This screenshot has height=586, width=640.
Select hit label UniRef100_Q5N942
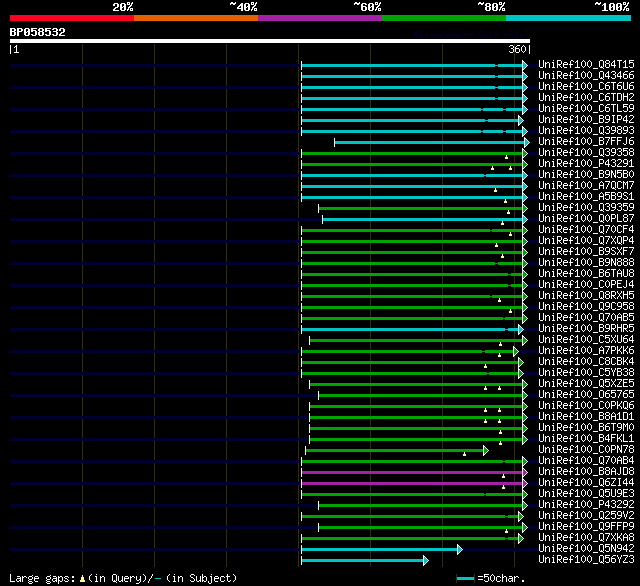pos(586,549)
